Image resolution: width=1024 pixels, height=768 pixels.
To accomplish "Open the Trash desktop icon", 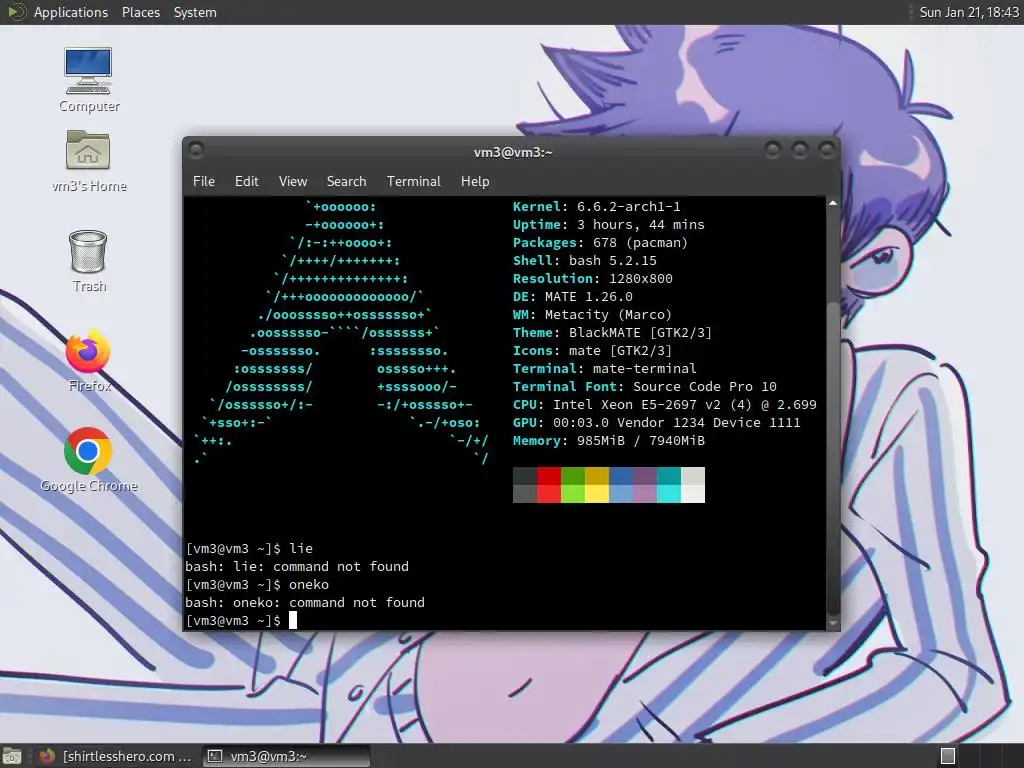I will click(x=88, y=261).
